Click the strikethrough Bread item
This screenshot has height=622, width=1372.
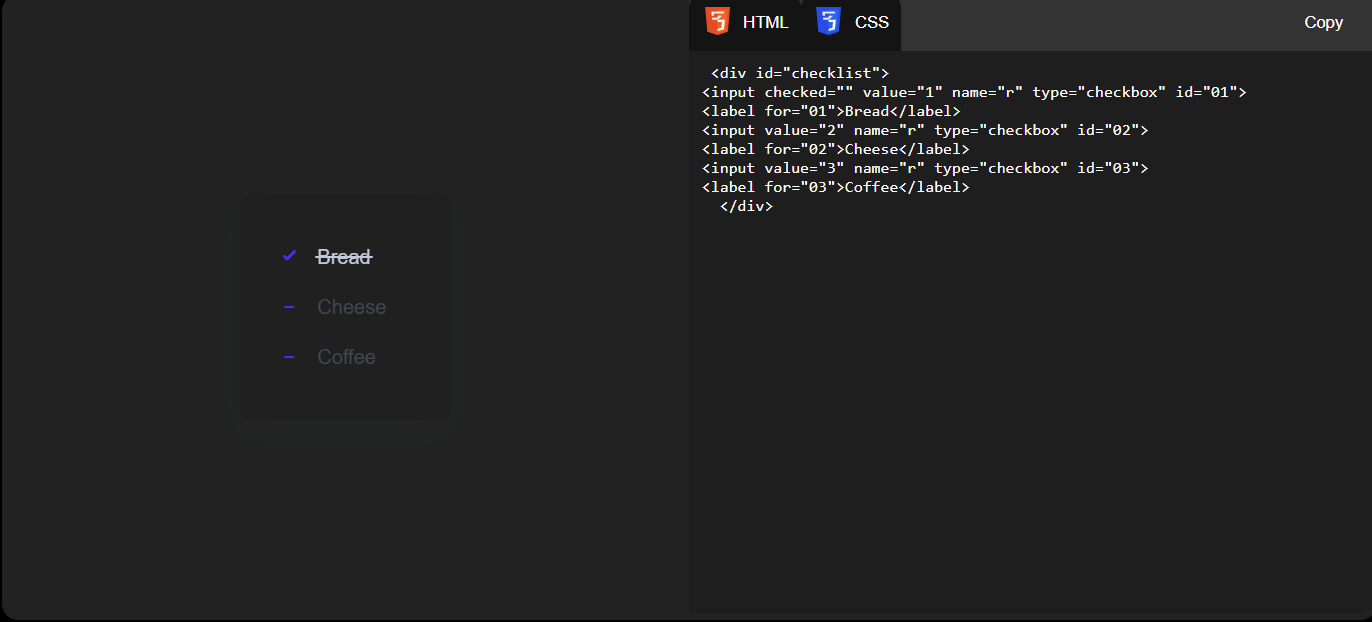tap(343, 256)
